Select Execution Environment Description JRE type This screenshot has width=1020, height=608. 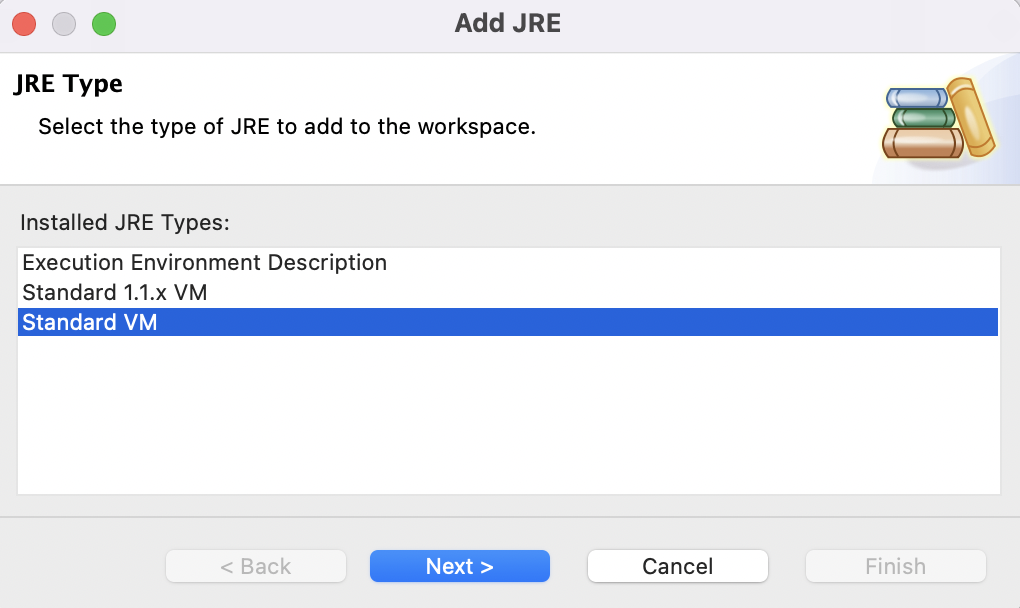[204, 263]
